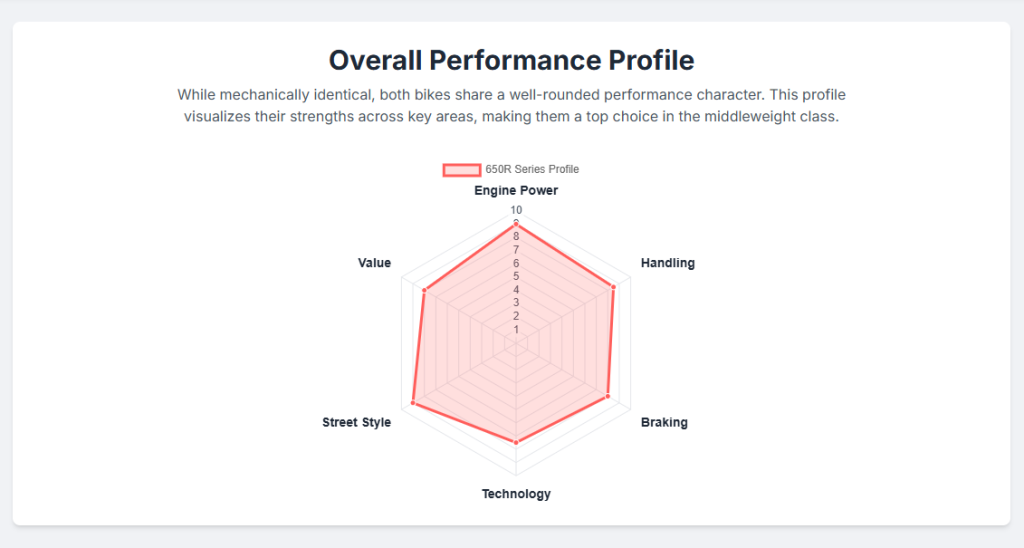Click the Engine Power axis label

pyautogui.click(x=516, y=190)
